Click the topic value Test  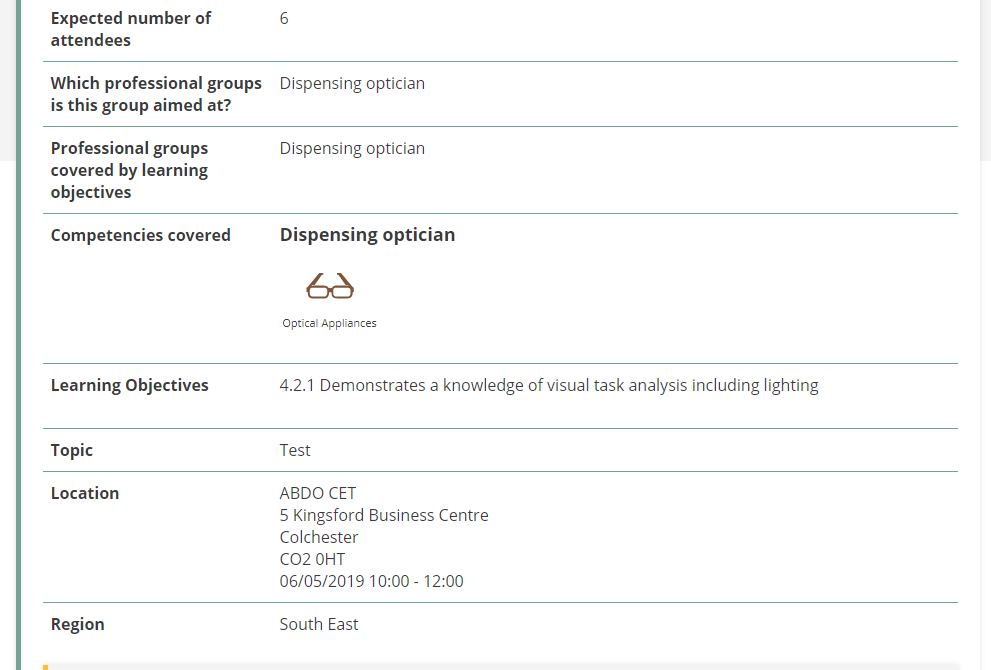tap(295, 450)
